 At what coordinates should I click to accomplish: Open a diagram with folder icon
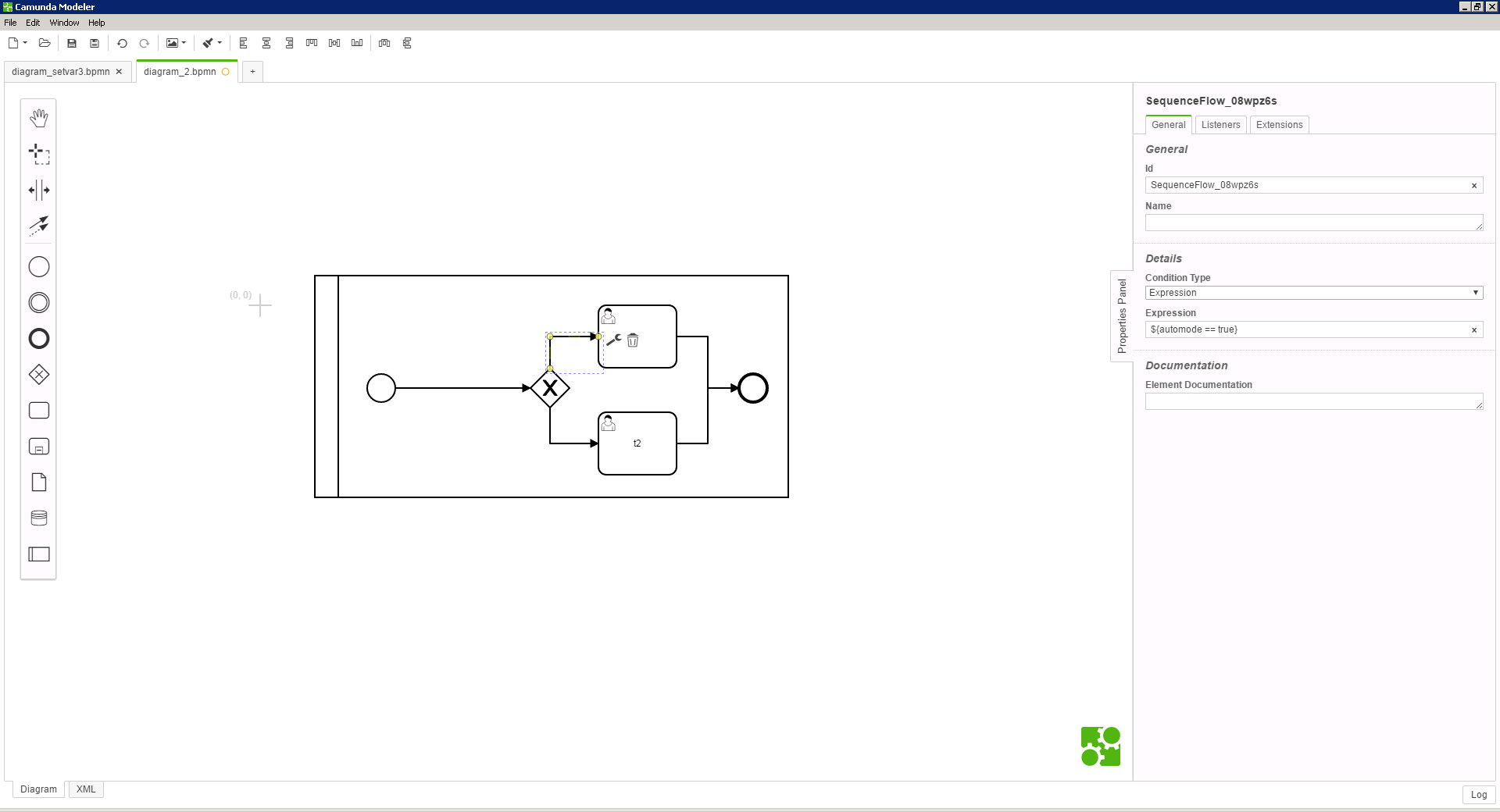(45, 43)
